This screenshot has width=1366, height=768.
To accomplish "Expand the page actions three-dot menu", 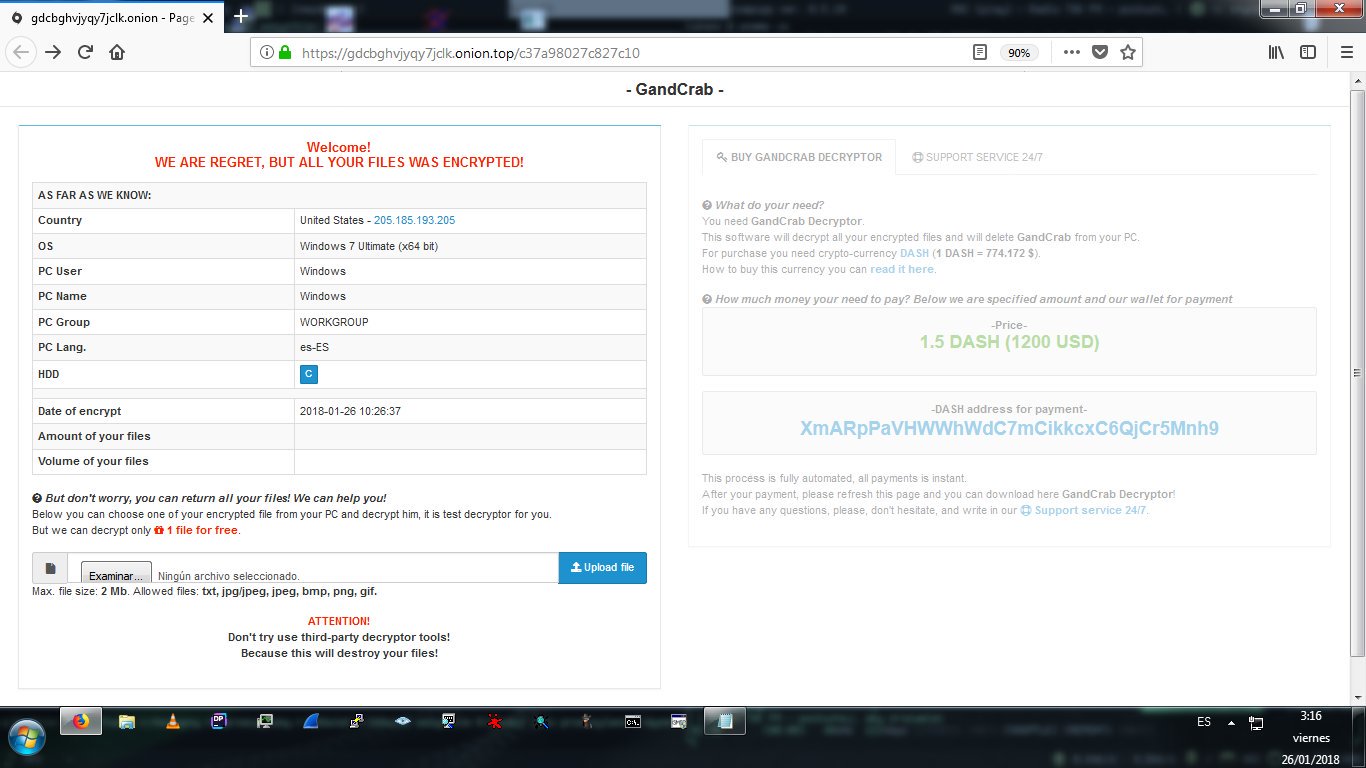I will click(x=1071, y=53).
